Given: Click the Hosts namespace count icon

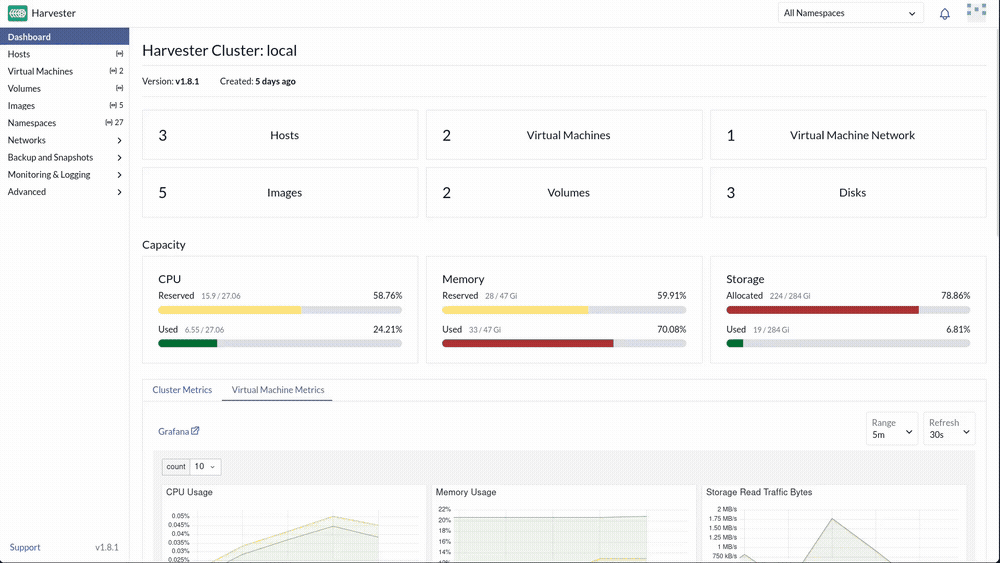Looking at the screenshot, I should tap(119, 54).
